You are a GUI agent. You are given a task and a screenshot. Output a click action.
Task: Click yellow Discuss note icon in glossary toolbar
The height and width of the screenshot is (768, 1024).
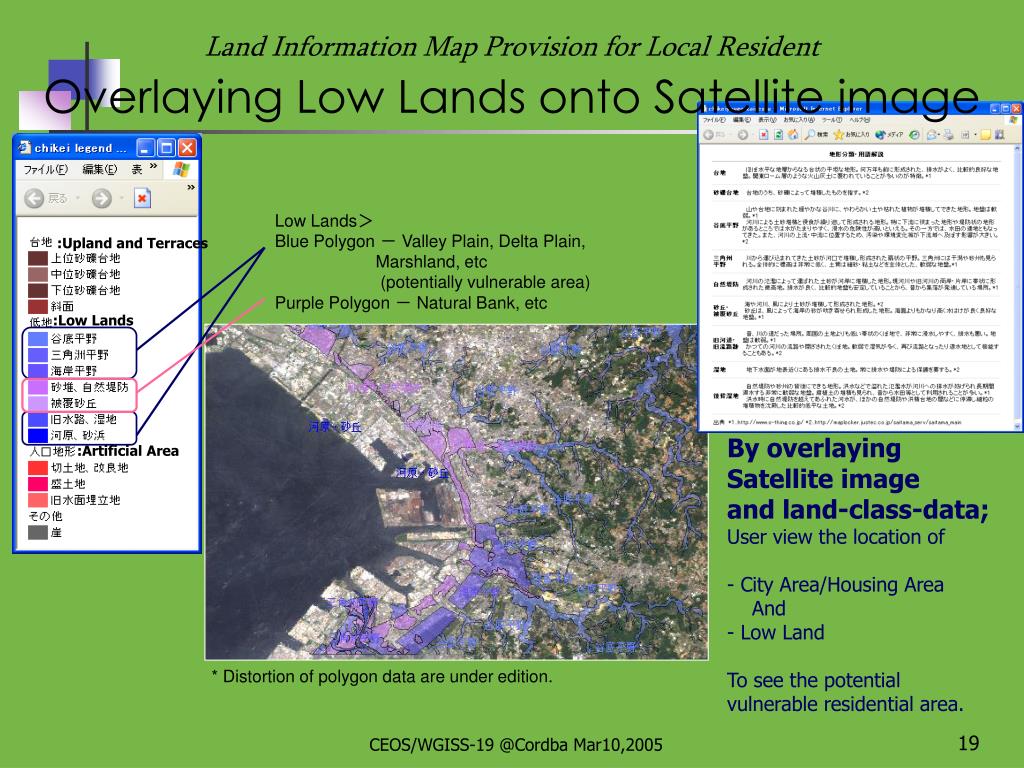pyautogui.click(x=986, y=135)
